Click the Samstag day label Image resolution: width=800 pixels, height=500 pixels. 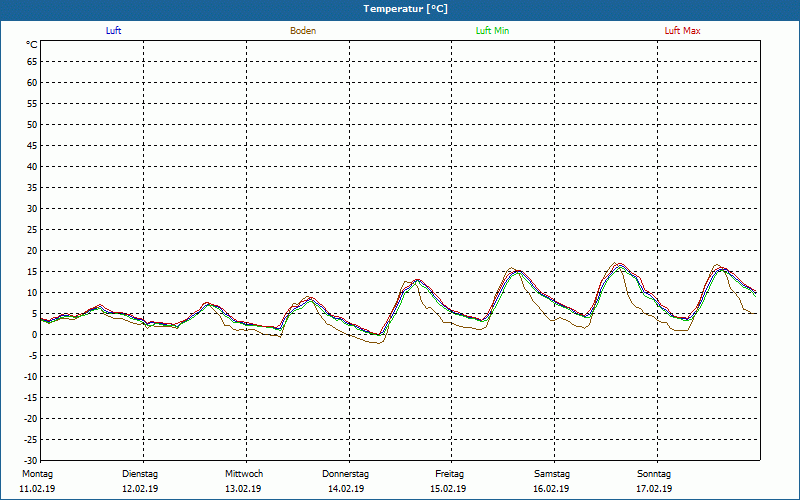click(x=552, y=474)
